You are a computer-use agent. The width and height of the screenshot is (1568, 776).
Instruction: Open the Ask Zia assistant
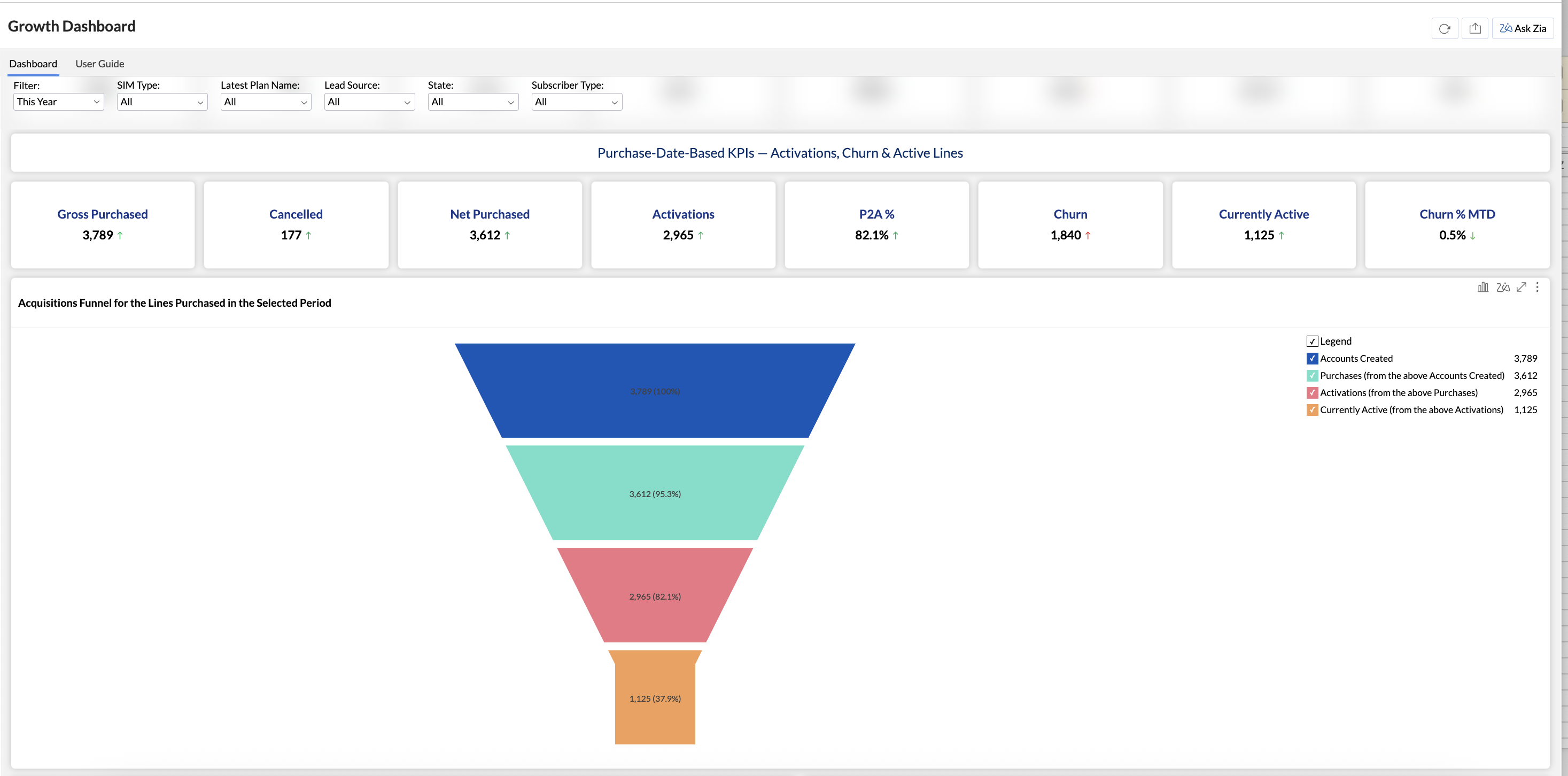(x=1523, y=29)
